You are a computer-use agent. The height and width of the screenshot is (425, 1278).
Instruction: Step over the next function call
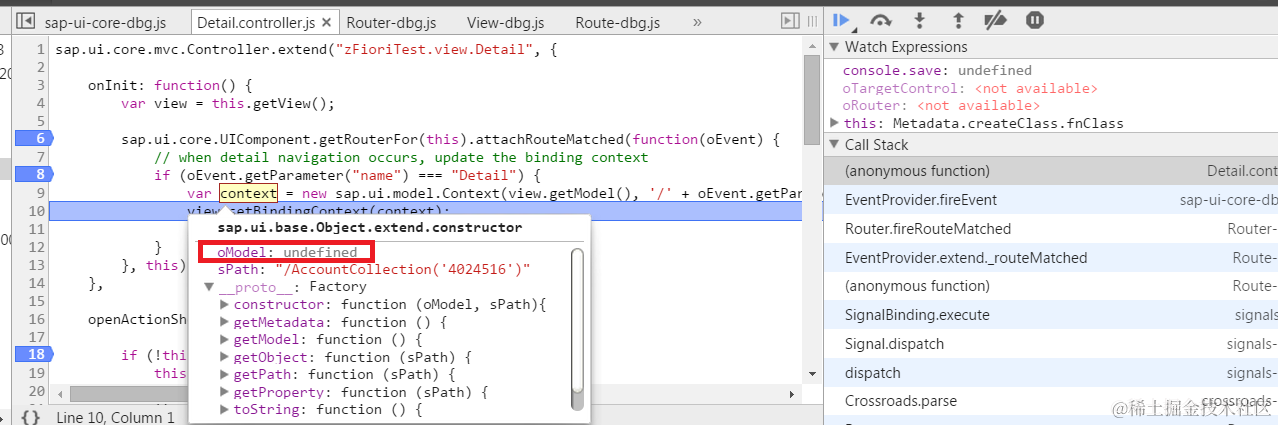point(881,20)
